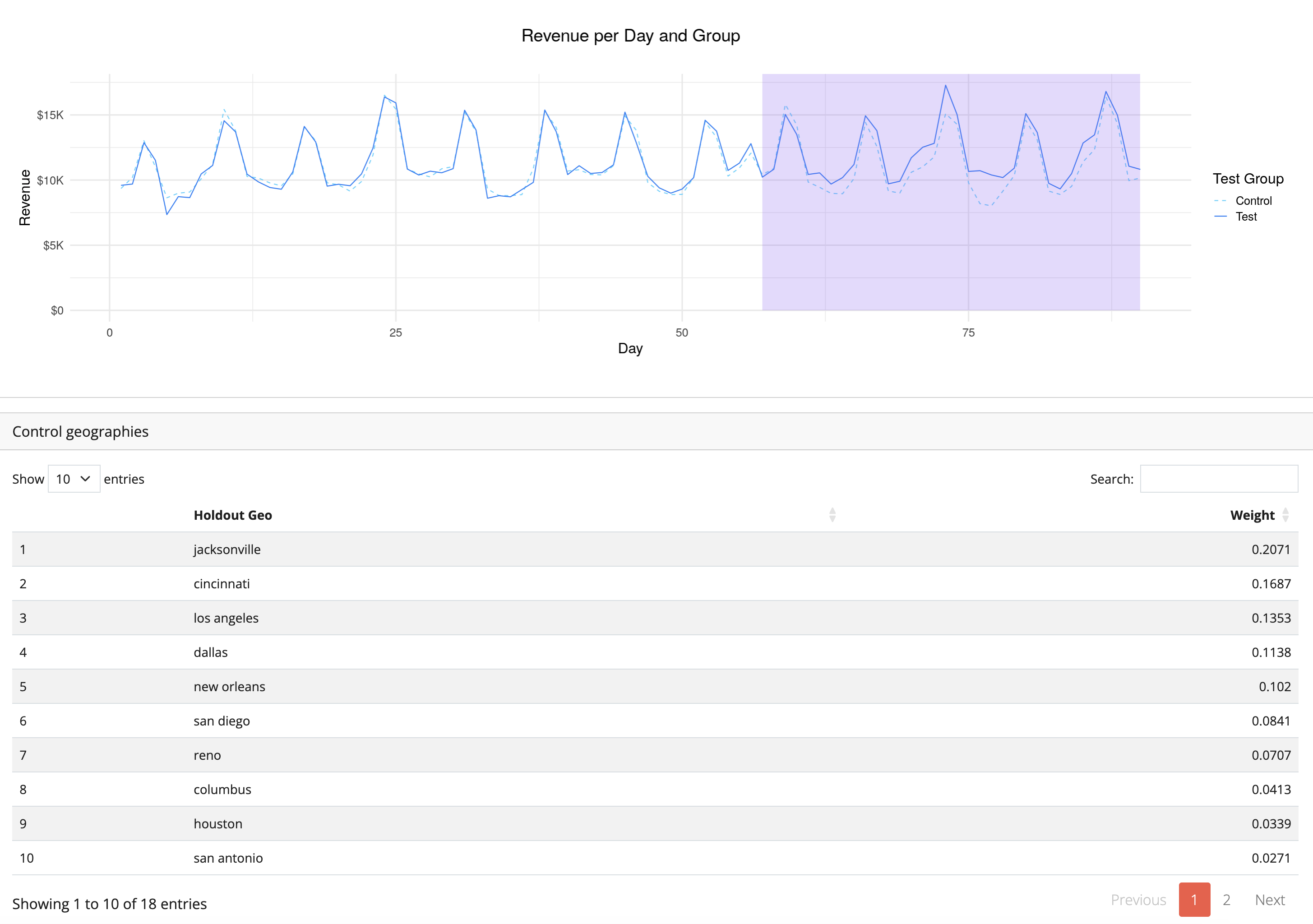The height and width of the screenshot is (924, 1313).
Task: Click the x-axis tick label 0
Action: click(110, 333)
